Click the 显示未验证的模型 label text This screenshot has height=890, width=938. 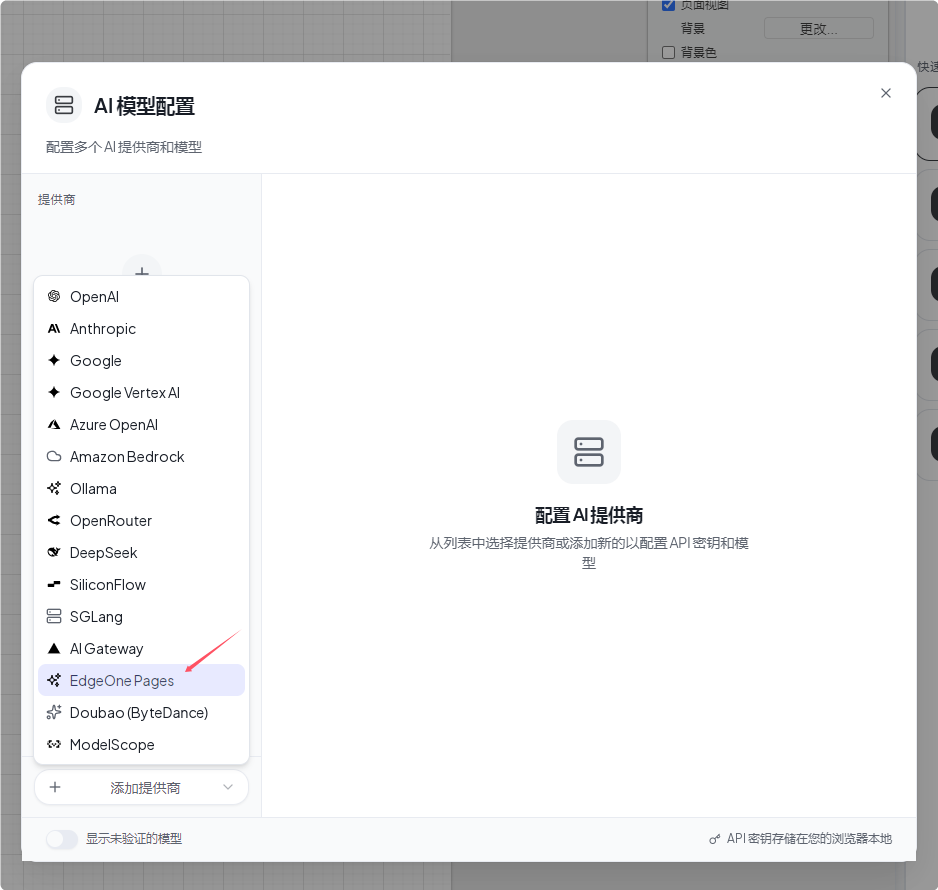[x=134, y=839]
